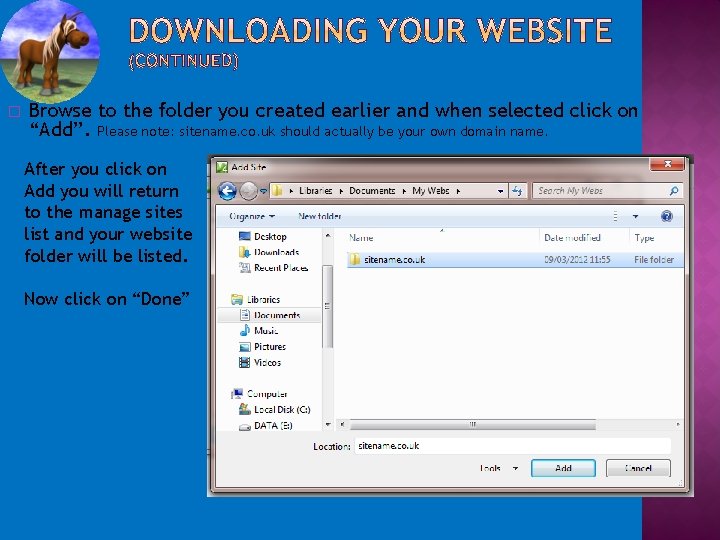720x540 pixels.
Task: Sort by the Type column header
Action: (644, 238)
